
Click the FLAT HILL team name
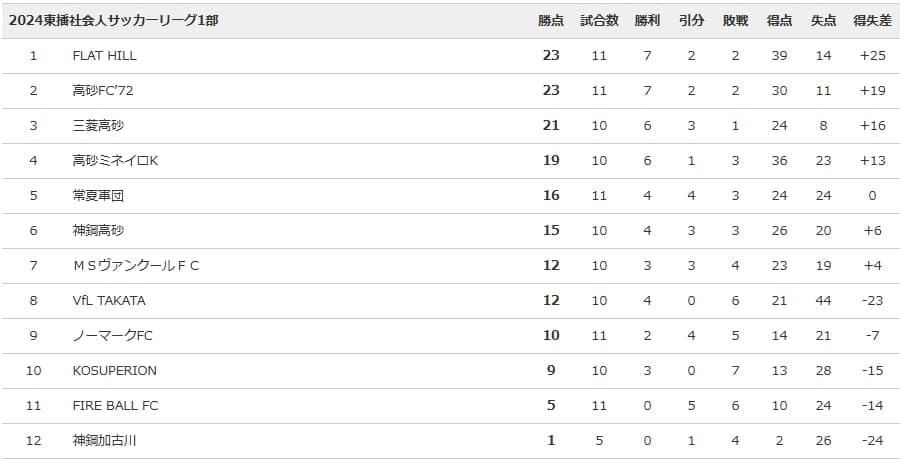pyautogui.click(x=105, y=56)
